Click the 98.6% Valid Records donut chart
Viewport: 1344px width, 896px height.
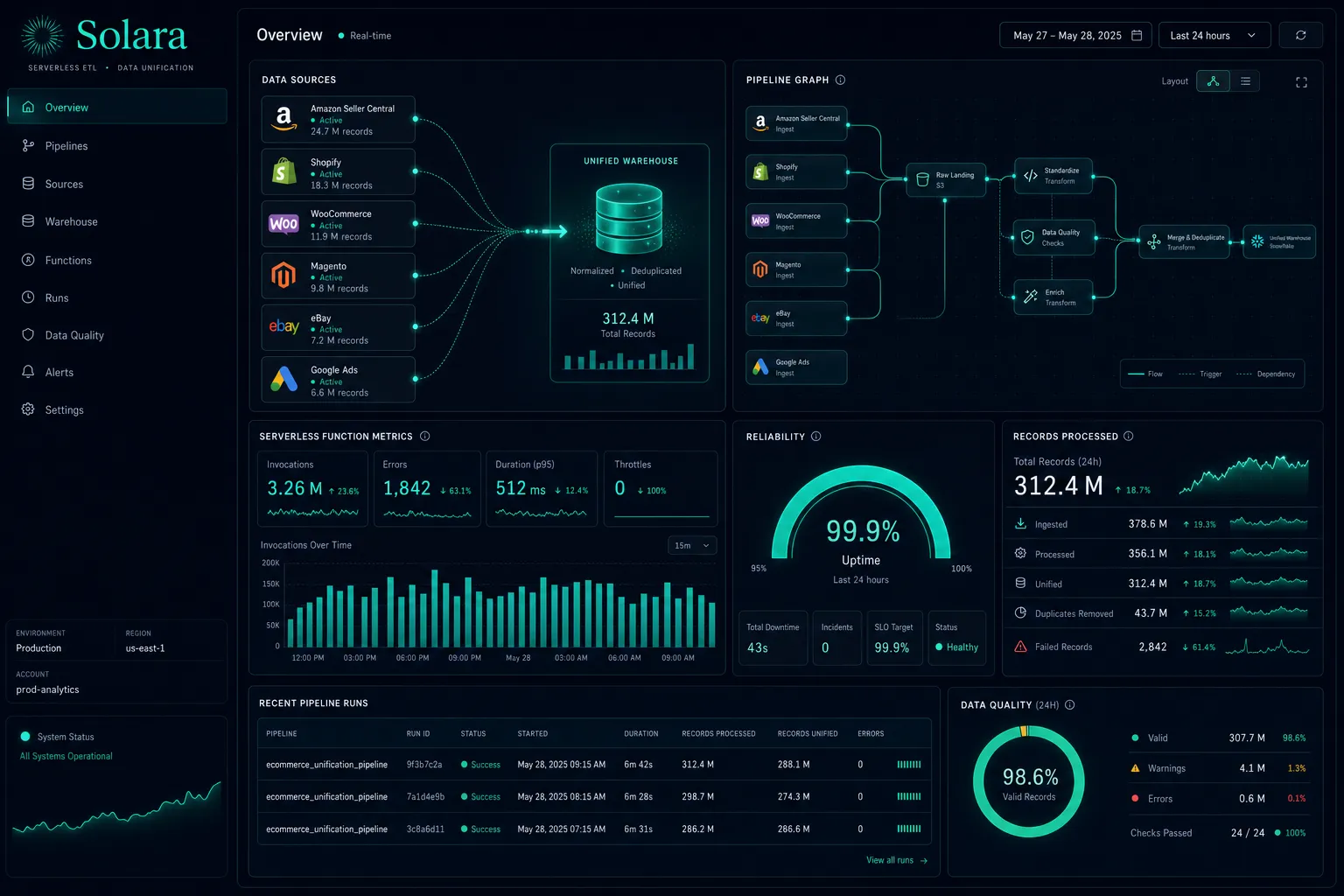coord(1029,781)
